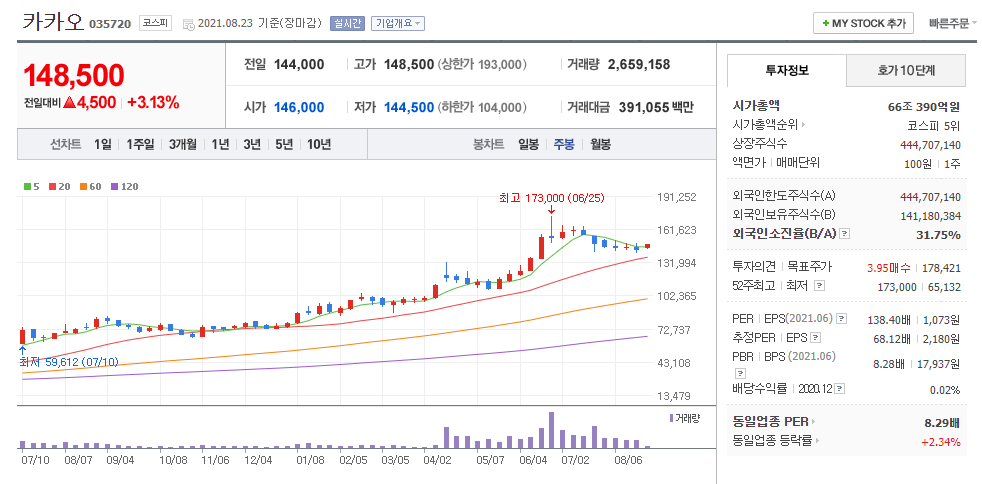Click the calendar clock icon before the date
The width and height of the screenshot is (982, 484).
point(189,24)
